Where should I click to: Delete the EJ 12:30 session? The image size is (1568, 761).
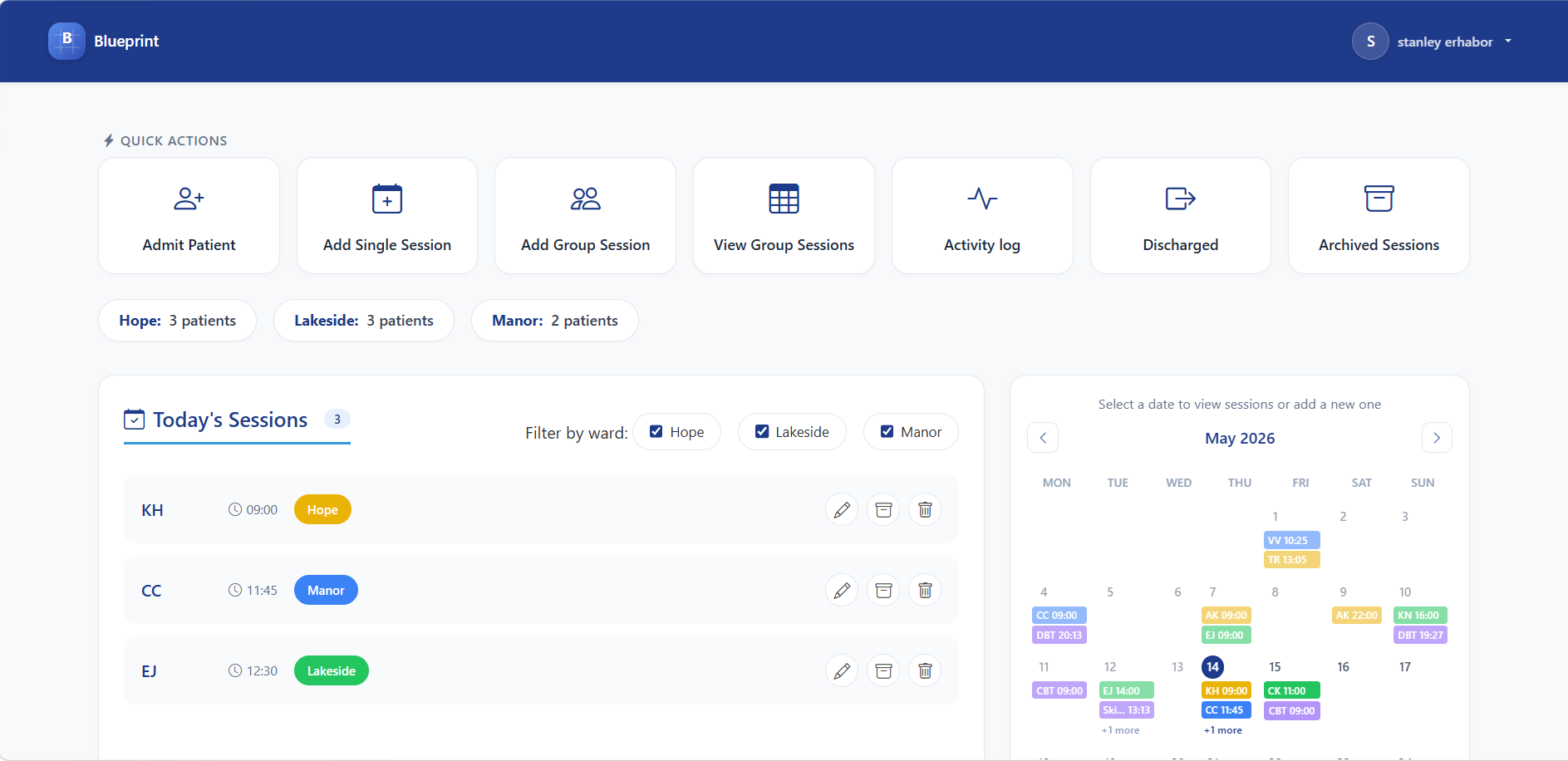(x=925, y=671)
